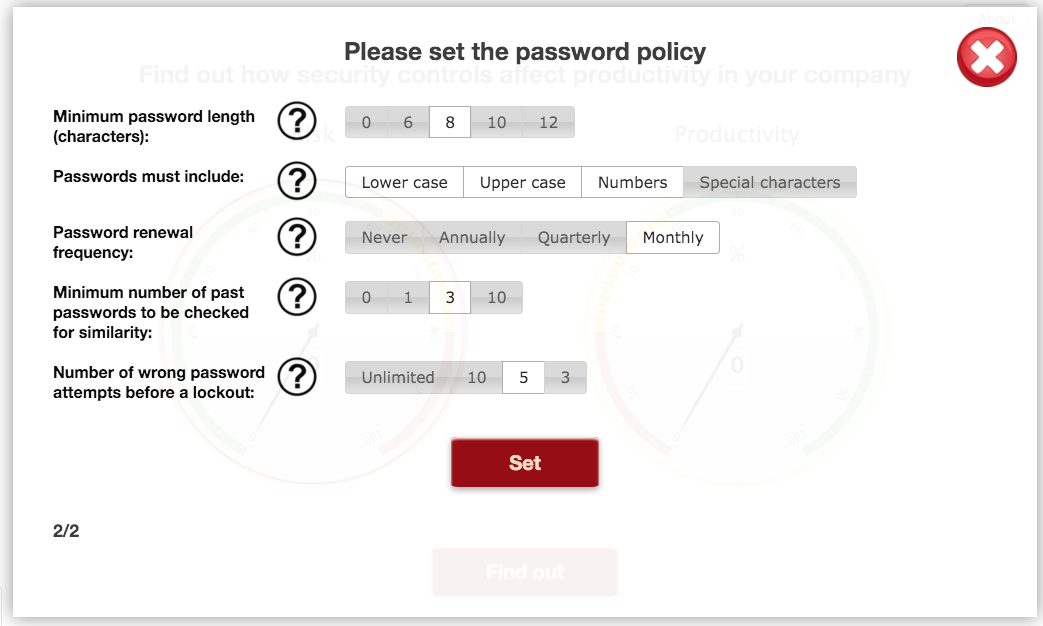Select Annually renewal frequency
Screen dimensions: 1043x626
[x=472, y=237]
